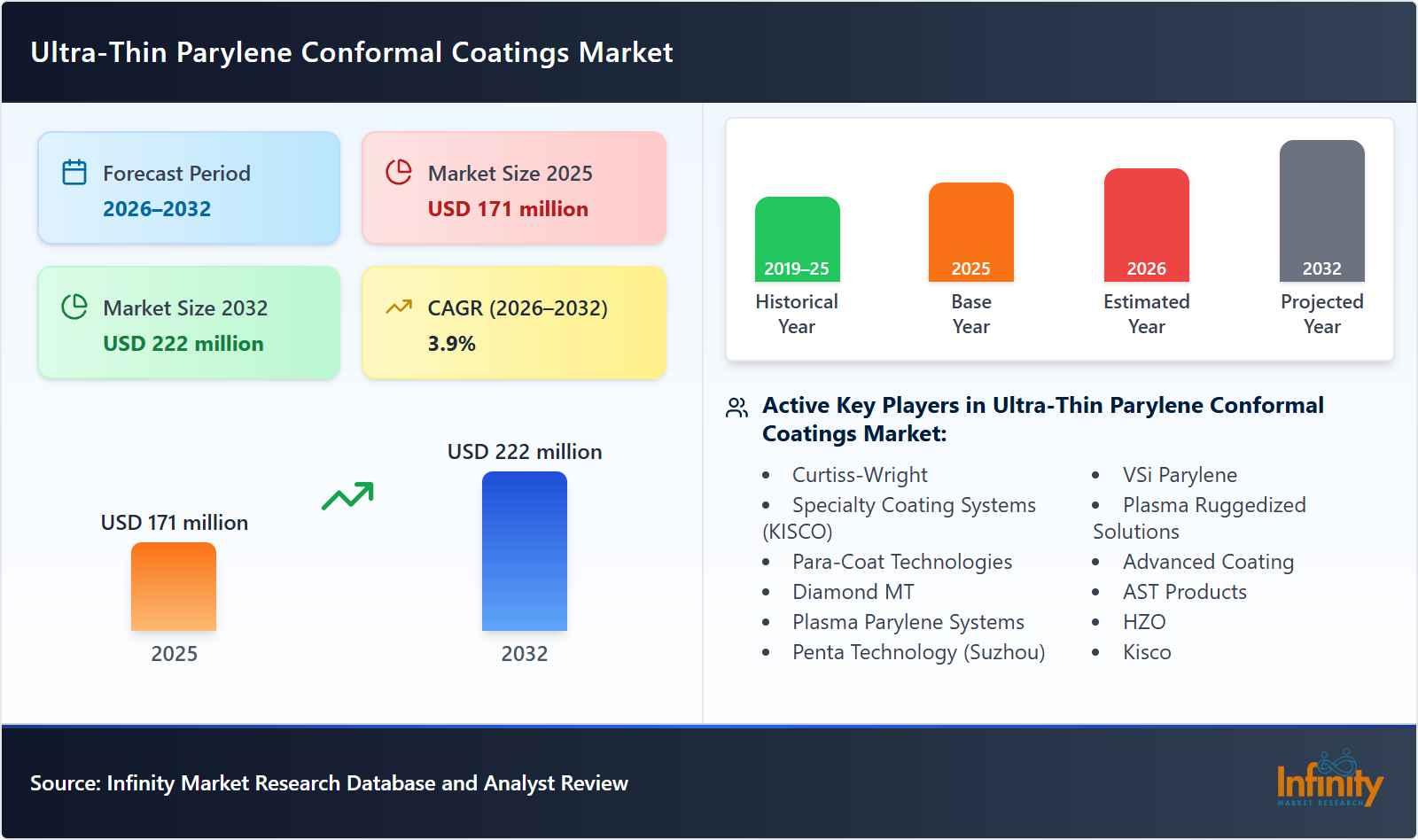Select the Market Size 2032 card
The width and height of the screenshot is (1418, 840).
(189, 323)
